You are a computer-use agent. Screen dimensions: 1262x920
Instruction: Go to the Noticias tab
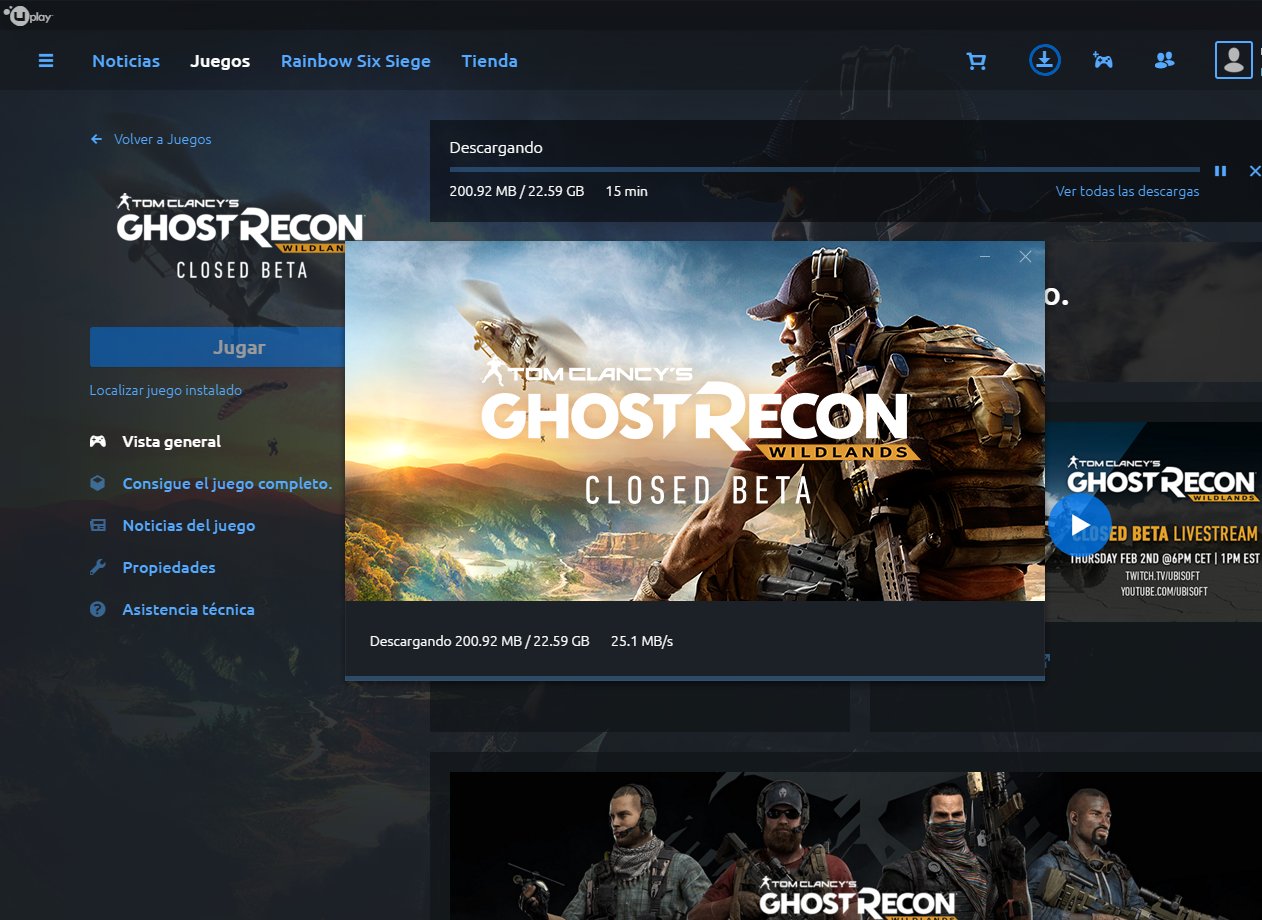pos(126,61)
